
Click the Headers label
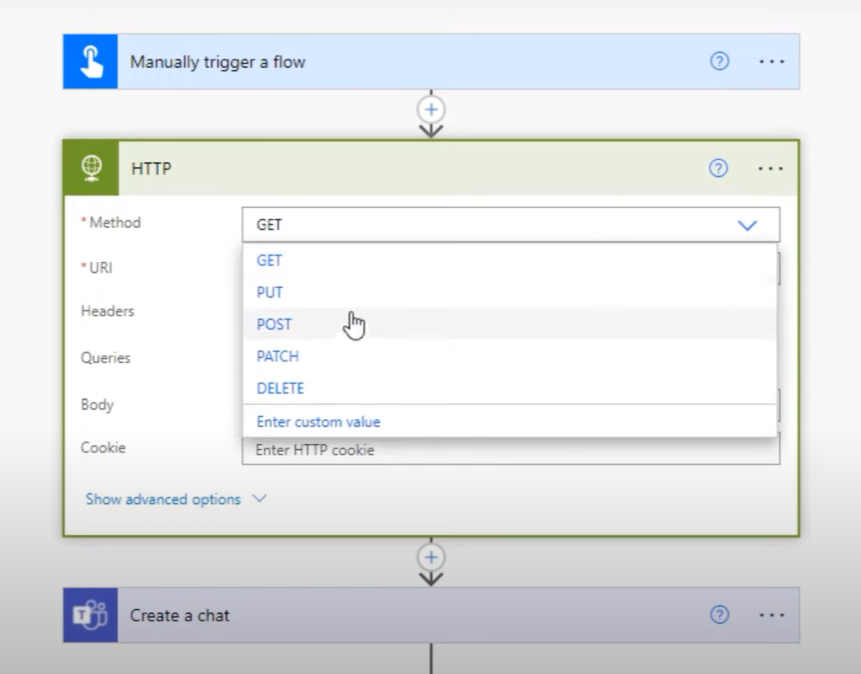point(107,311)
